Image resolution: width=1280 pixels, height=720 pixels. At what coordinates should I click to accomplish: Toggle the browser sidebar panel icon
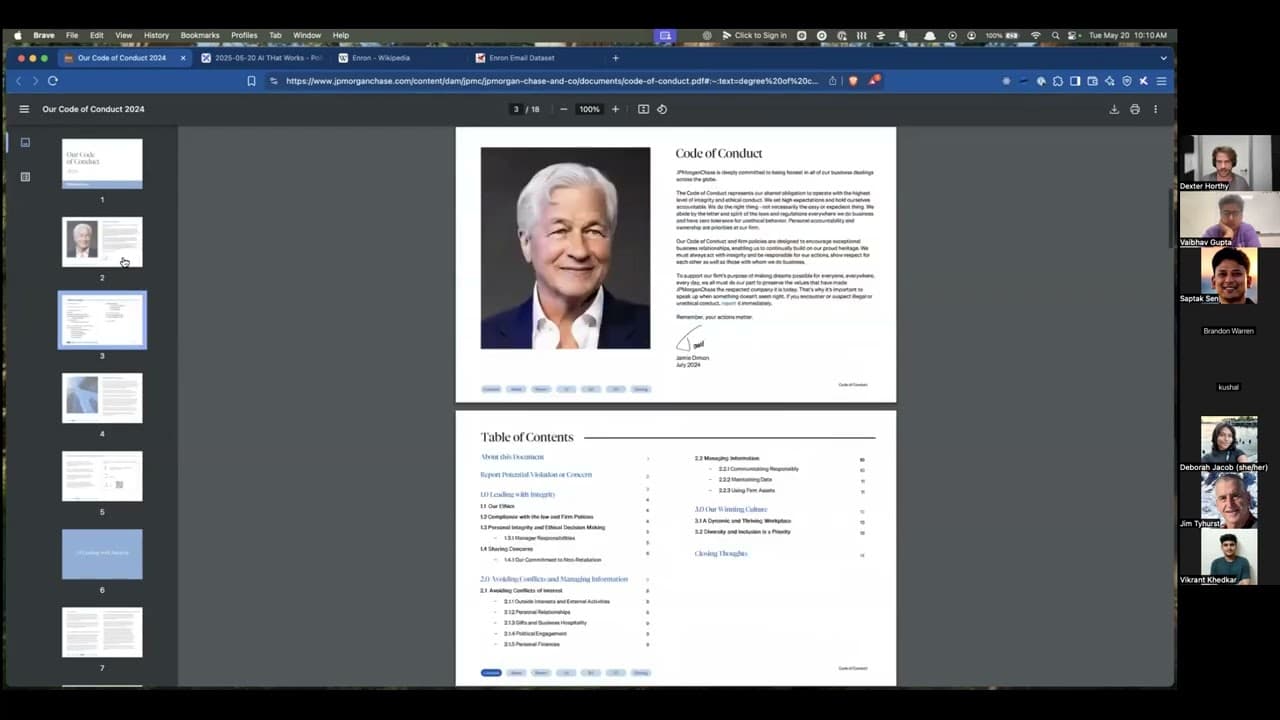pyautogui.click(x=1075, y=81)
